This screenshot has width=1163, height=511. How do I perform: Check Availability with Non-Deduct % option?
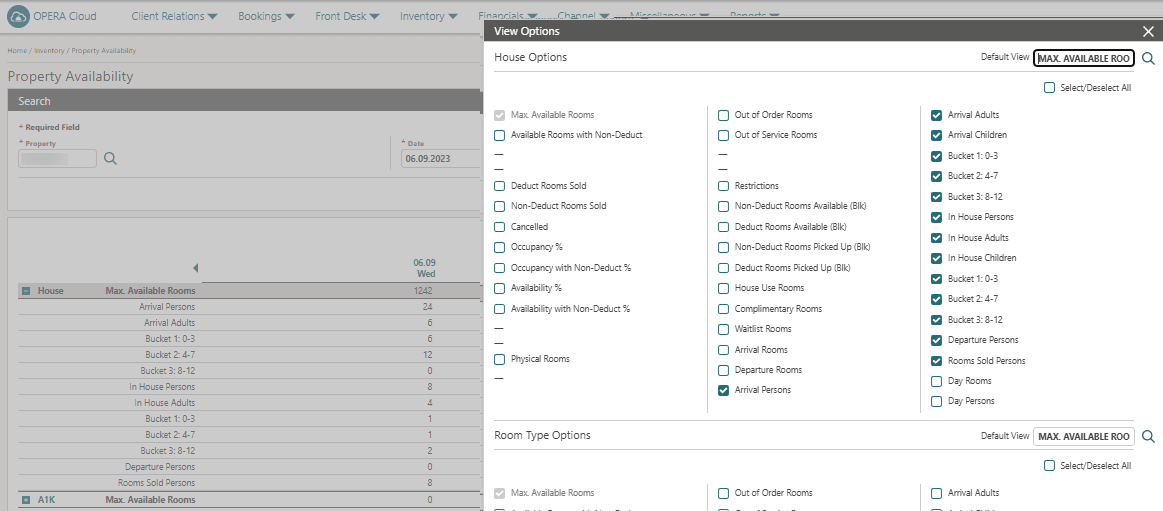500,309
